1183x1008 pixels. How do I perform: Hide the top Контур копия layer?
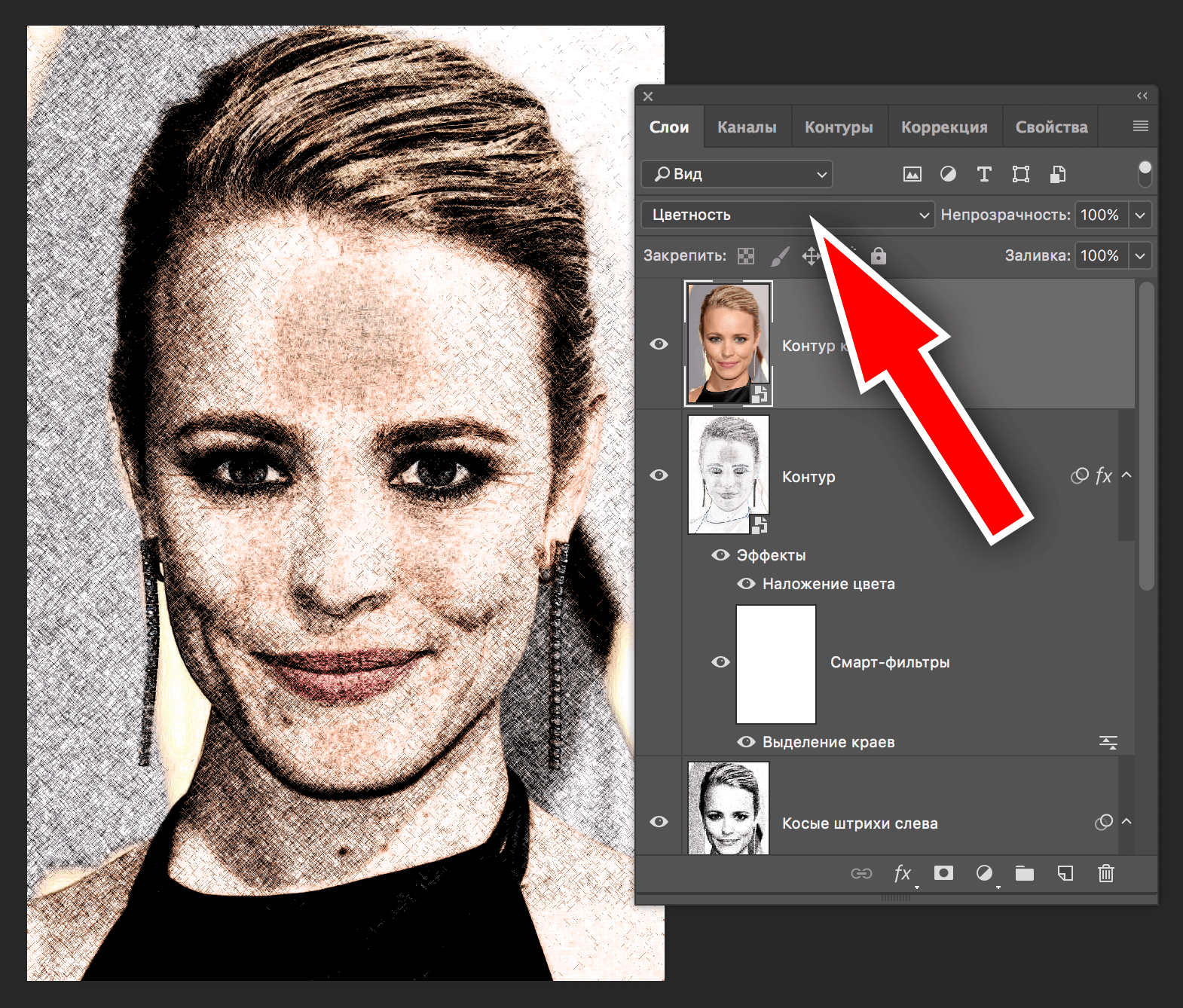pyautogui.click(x=659, y=344)
